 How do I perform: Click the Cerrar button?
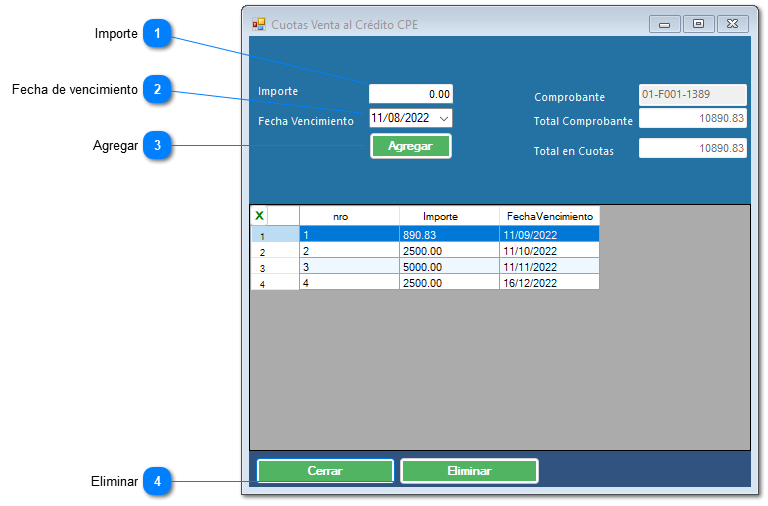325,471
